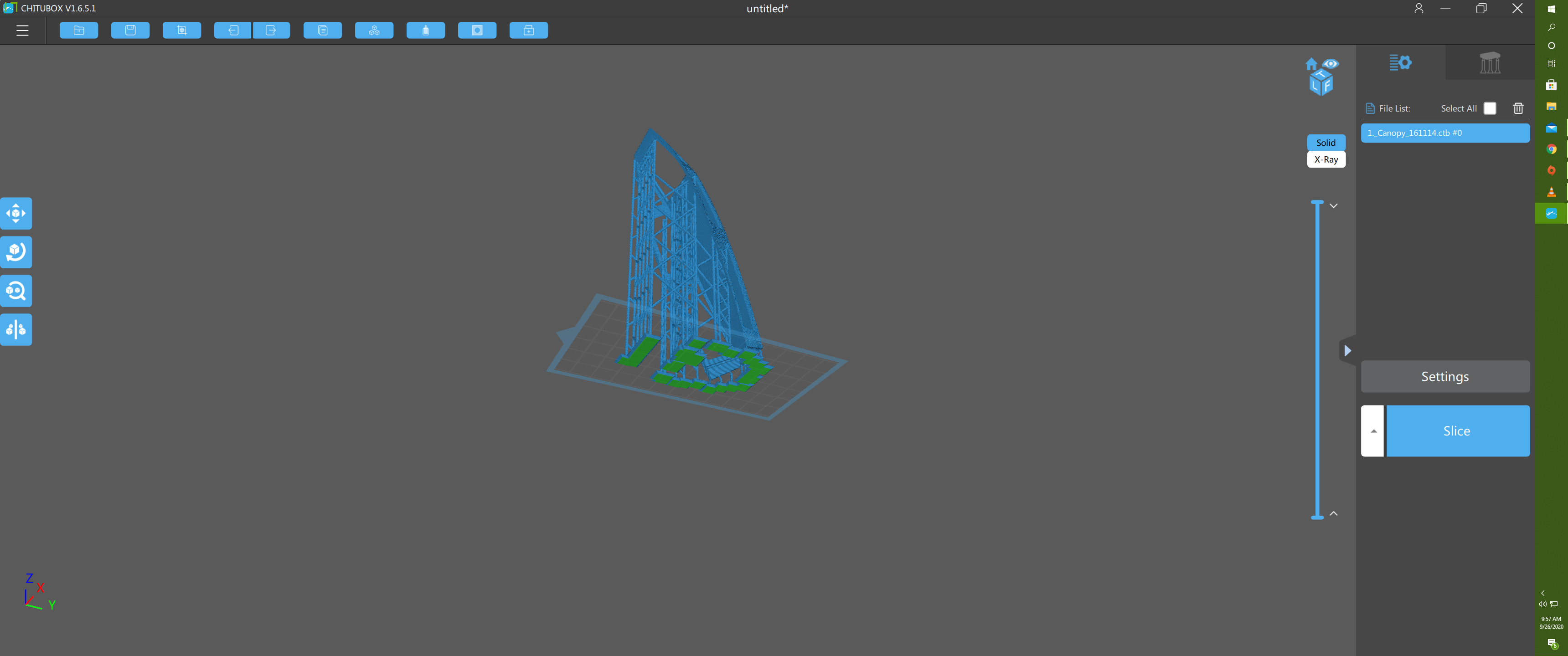This screenshot has height=656, width=1568.
Task: Open the notification center icon
Action: pyautogui.click(x=1552, y=644)
